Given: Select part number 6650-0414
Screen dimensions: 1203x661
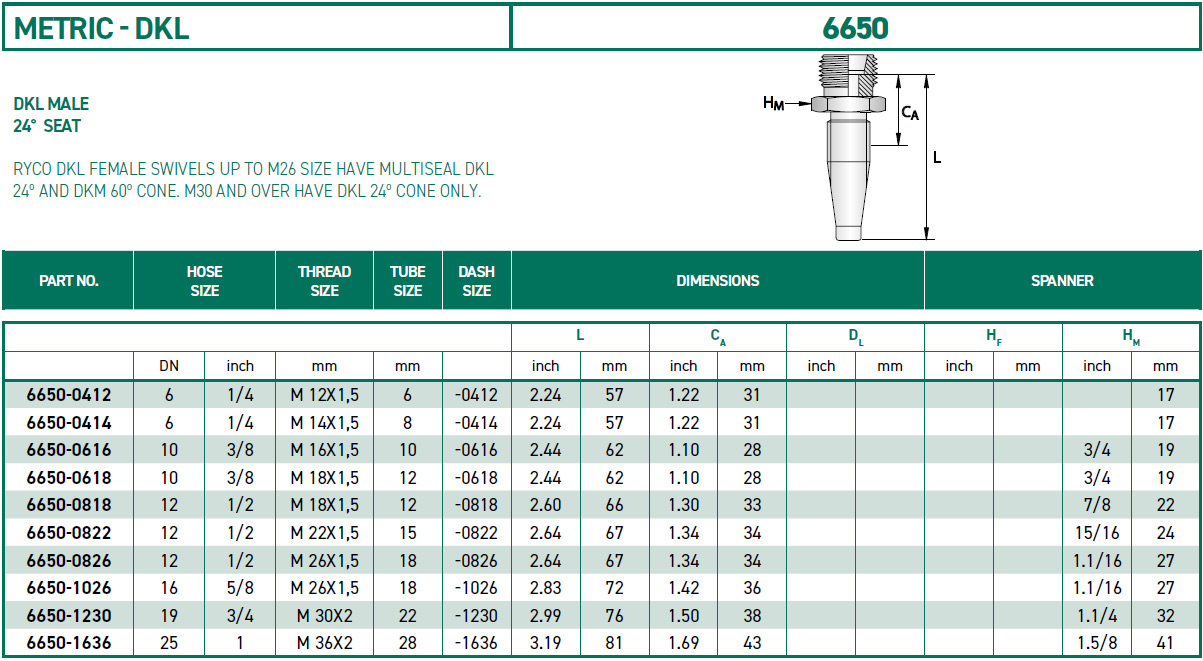Looking at the screenshot, I should coord(68,423).
